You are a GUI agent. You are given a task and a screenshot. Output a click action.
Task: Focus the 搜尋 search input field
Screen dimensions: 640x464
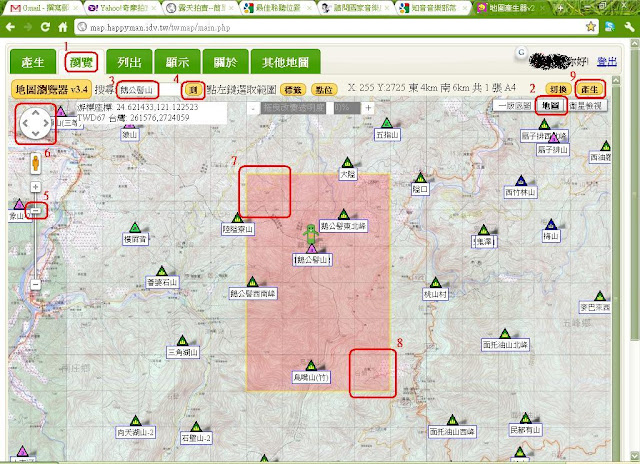coord(149,90)
